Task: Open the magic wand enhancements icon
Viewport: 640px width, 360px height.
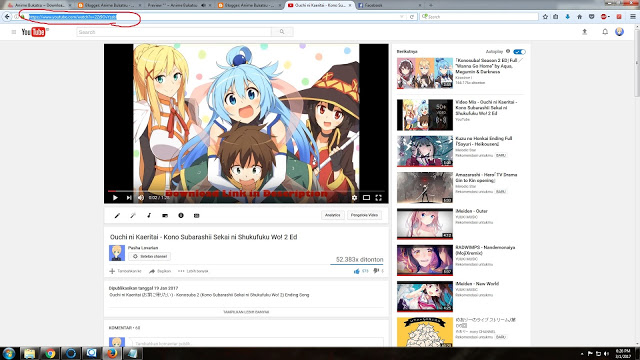Action: coord(133,216)
